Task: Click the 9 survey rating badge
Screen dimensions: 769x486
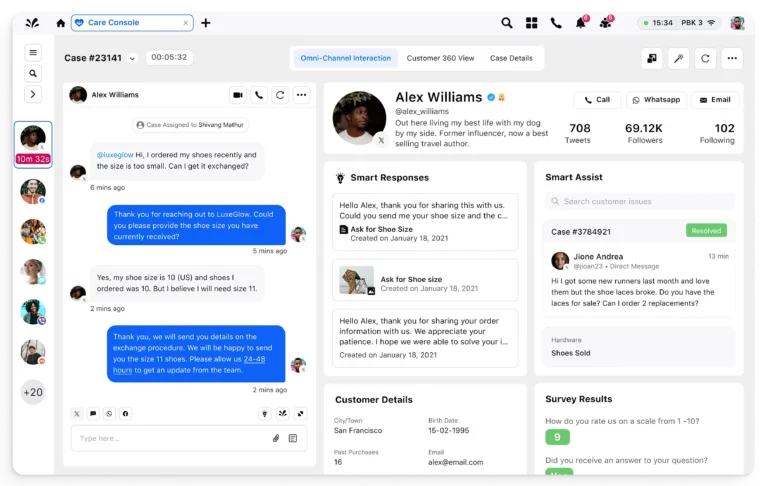Action: pos(557,437)
